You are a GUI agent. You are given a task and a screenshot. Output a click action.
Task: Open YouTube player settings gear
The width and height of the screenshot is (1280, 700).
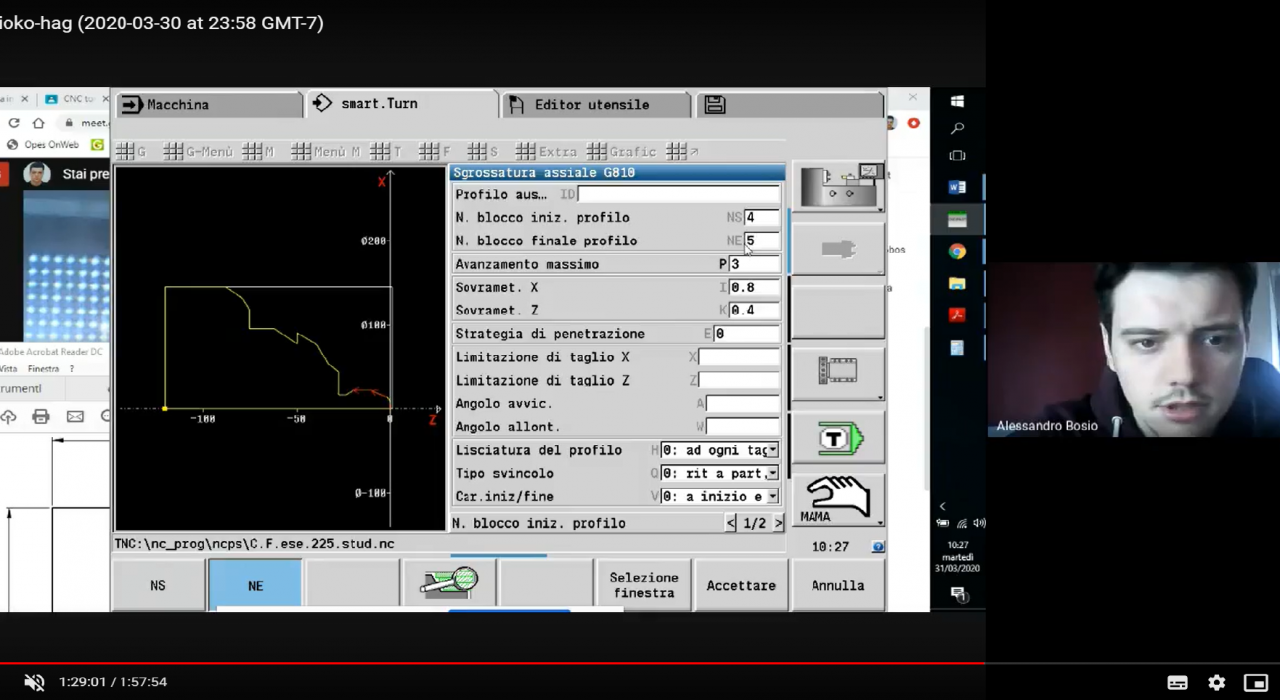pos(1216,682)
